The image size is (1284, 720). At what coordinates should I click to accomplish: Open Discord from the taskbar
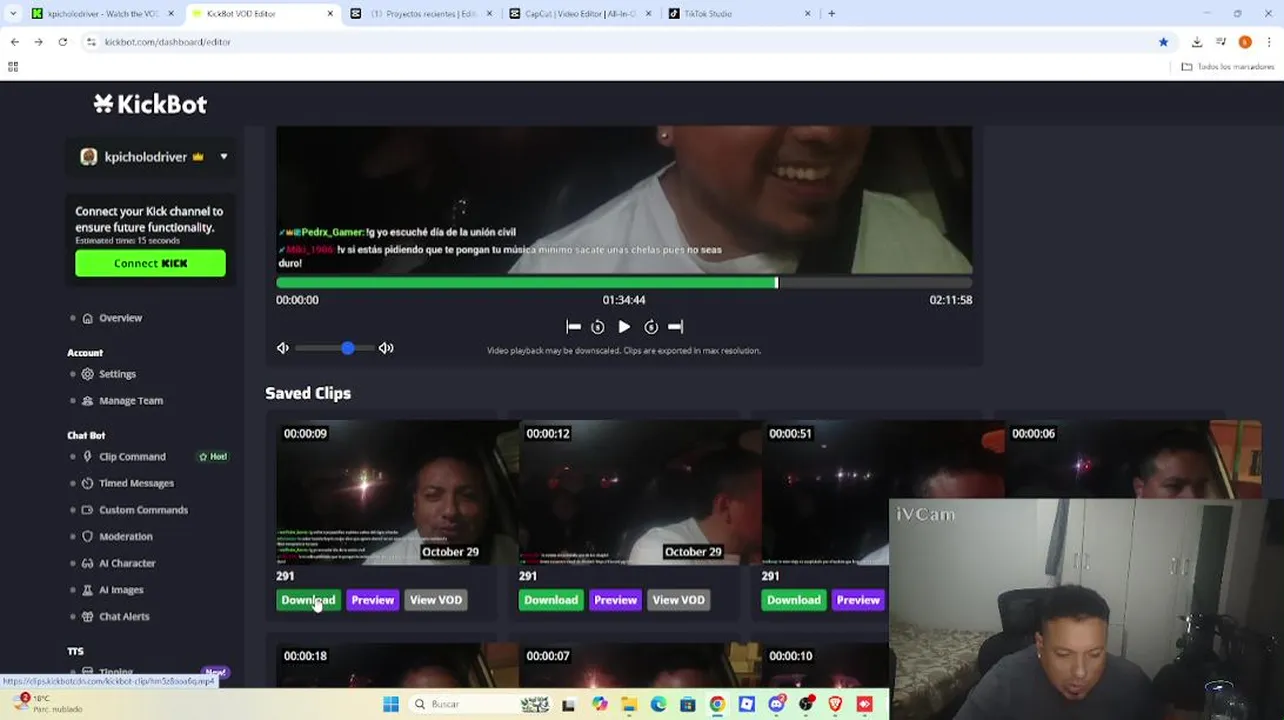coord(776,704)
